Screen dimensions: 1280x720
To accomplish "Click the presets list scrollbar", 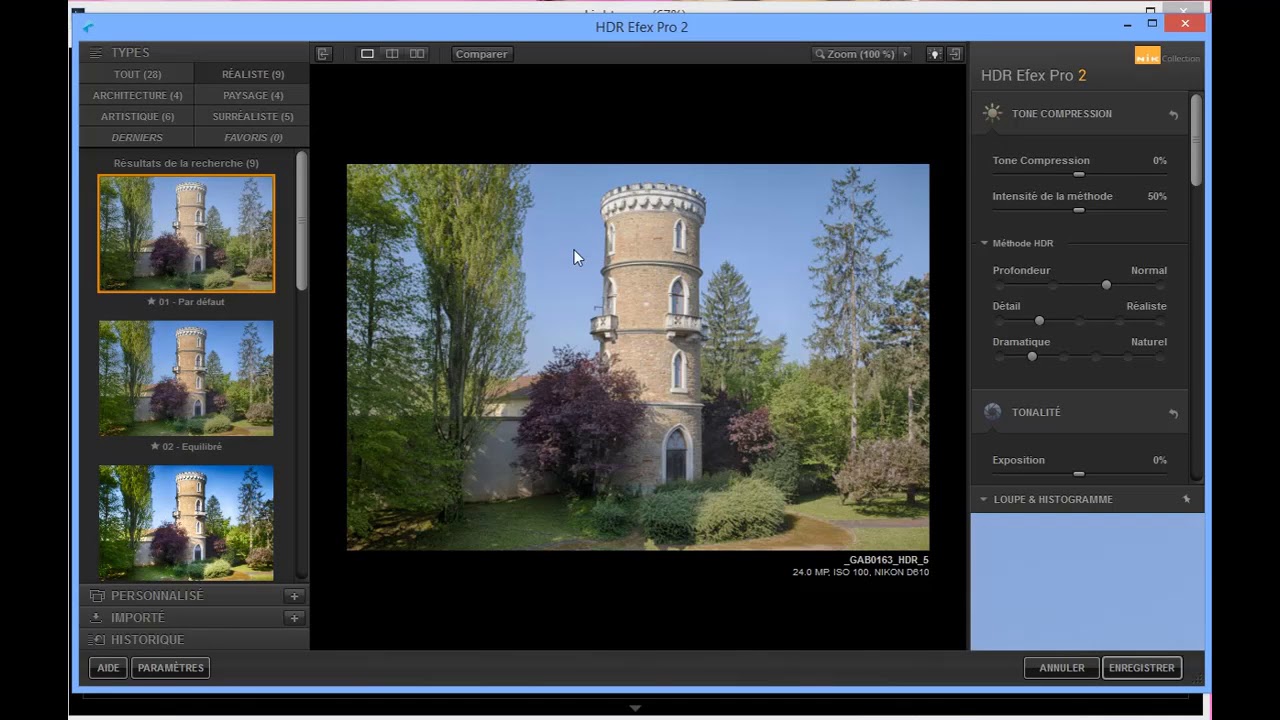I will click(301, 220).
